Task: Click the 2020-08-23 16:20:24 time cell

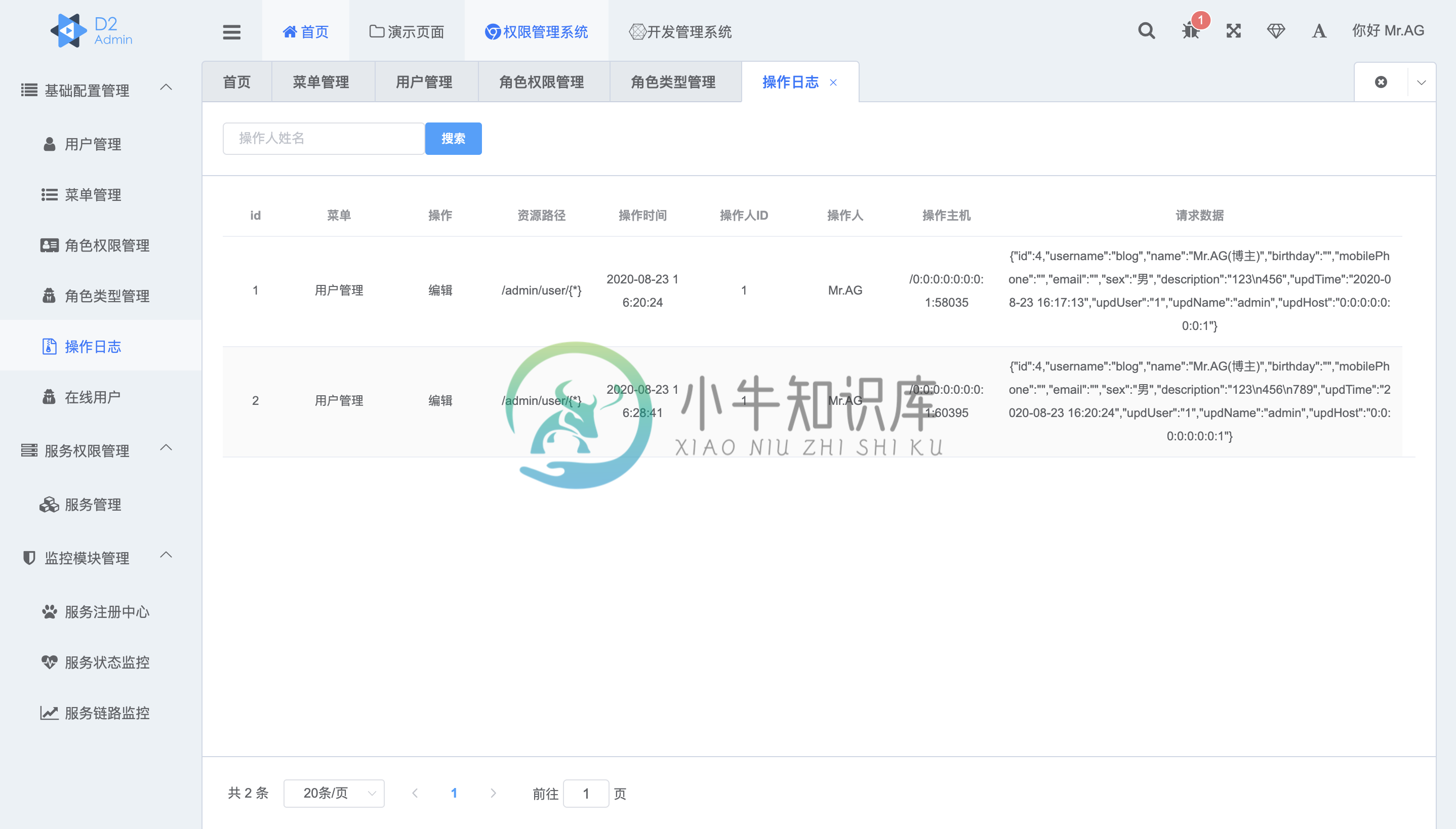Action: (x=642, y=291)
